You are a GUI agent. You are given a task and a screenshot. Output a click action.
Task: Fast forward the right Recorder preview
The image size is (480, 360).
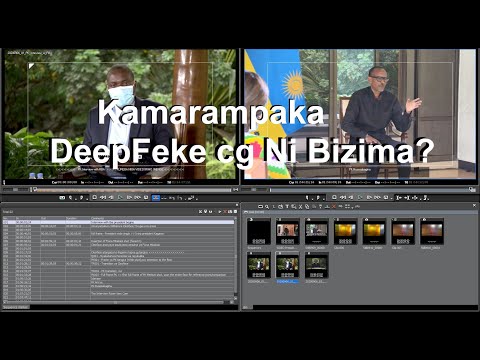(x=377, y=198)
